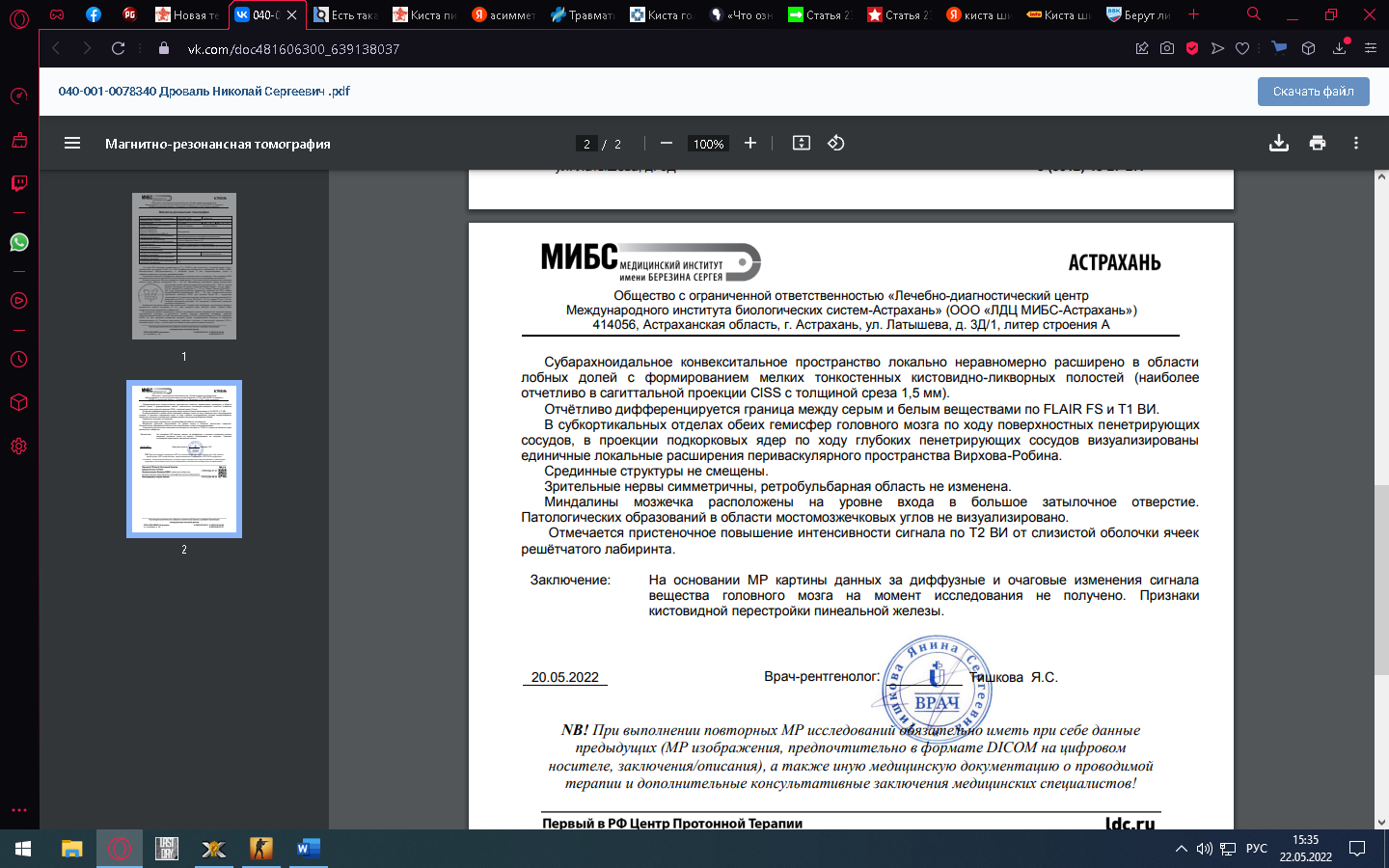Click the zoom out minus button
Screen dimensions: 1389x868
[667, 144]
